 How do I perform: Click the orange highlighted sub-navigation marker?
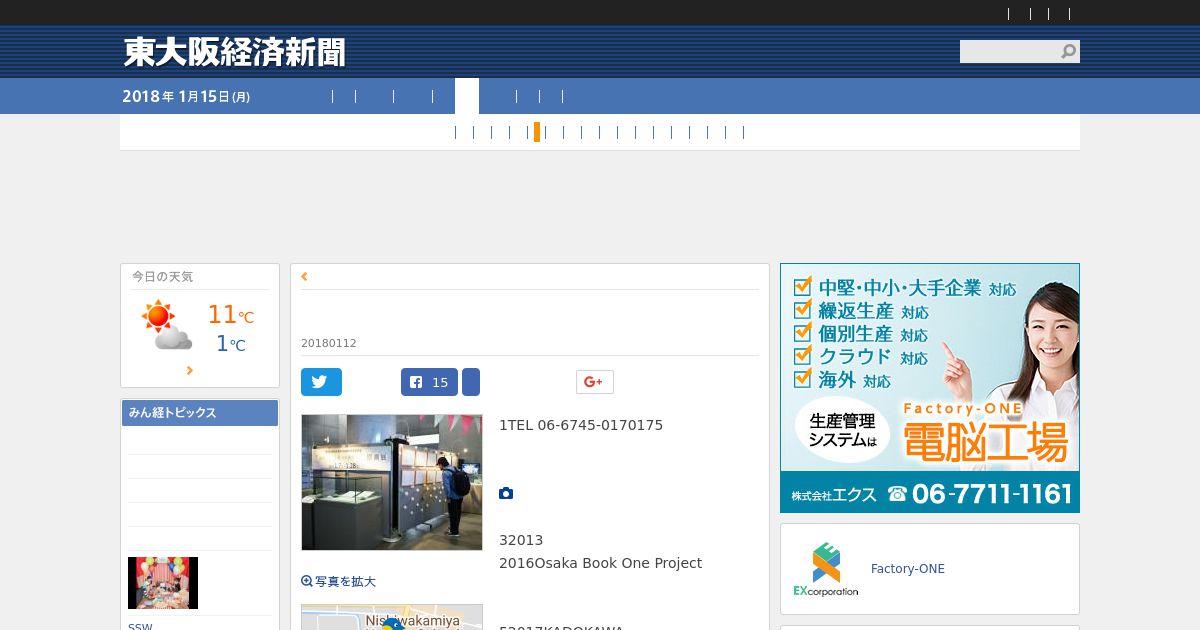click(x=537, y=132)
